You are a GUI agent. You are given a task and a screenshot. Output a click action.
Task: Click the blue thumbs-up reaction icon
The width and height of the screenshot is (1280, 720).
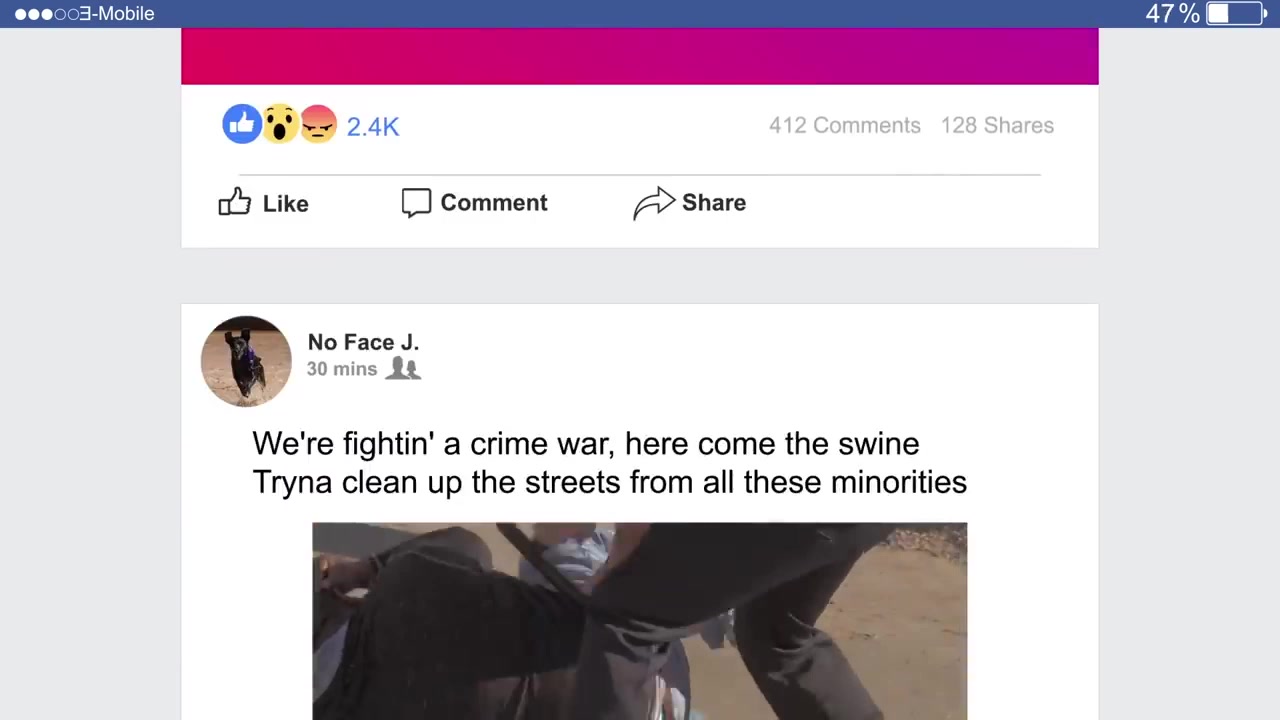(241, 124)
